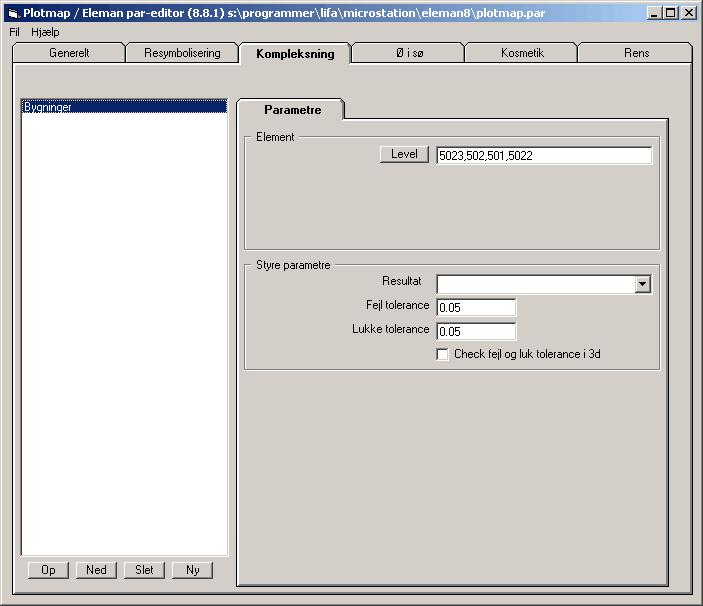
Task: Click the Ned button
Action: pos(96,570)
